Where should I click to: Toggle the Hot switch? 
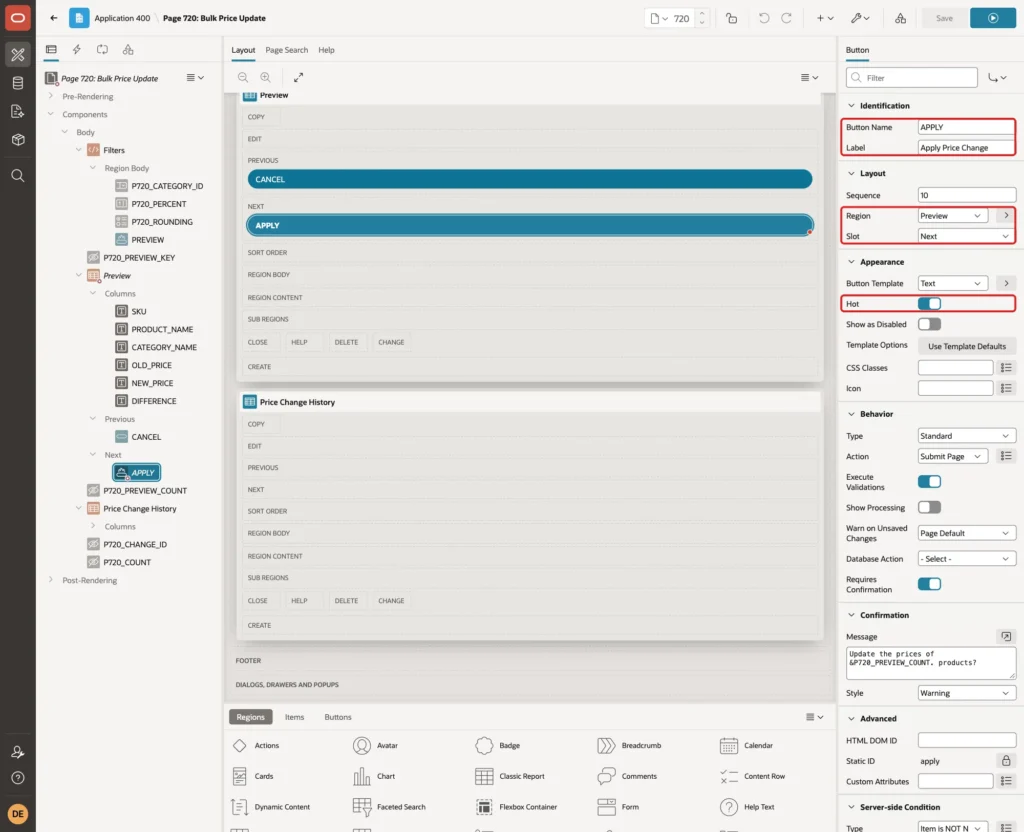pos(929,304)
